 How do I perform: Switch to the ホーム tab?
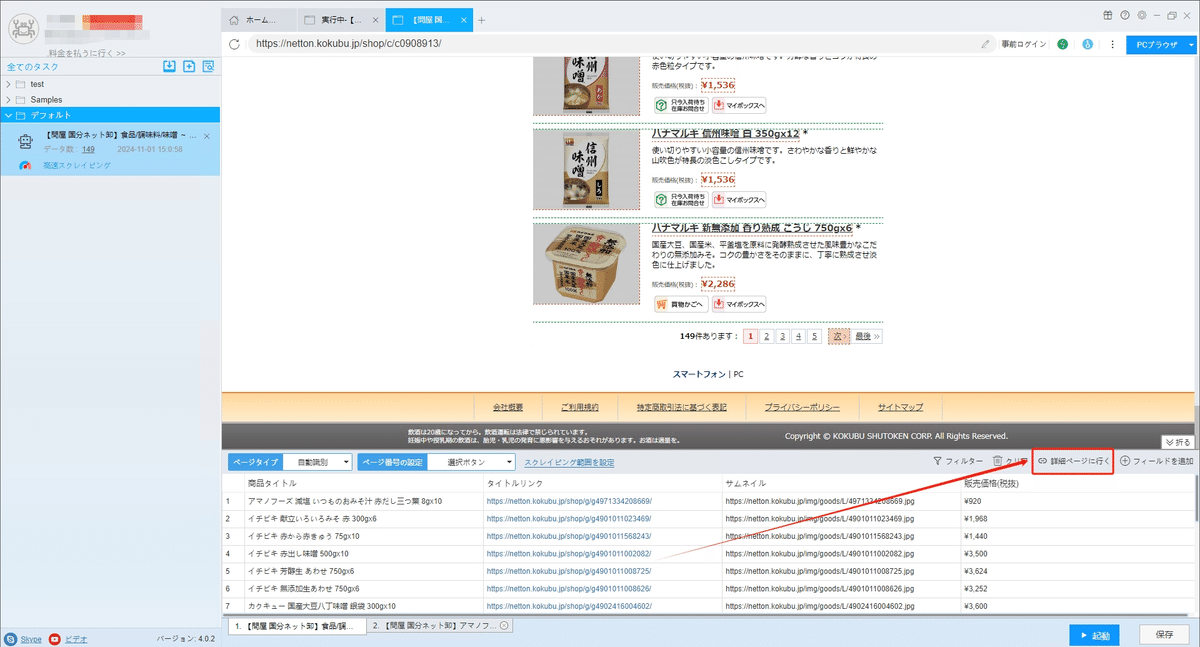click(259, 20)
